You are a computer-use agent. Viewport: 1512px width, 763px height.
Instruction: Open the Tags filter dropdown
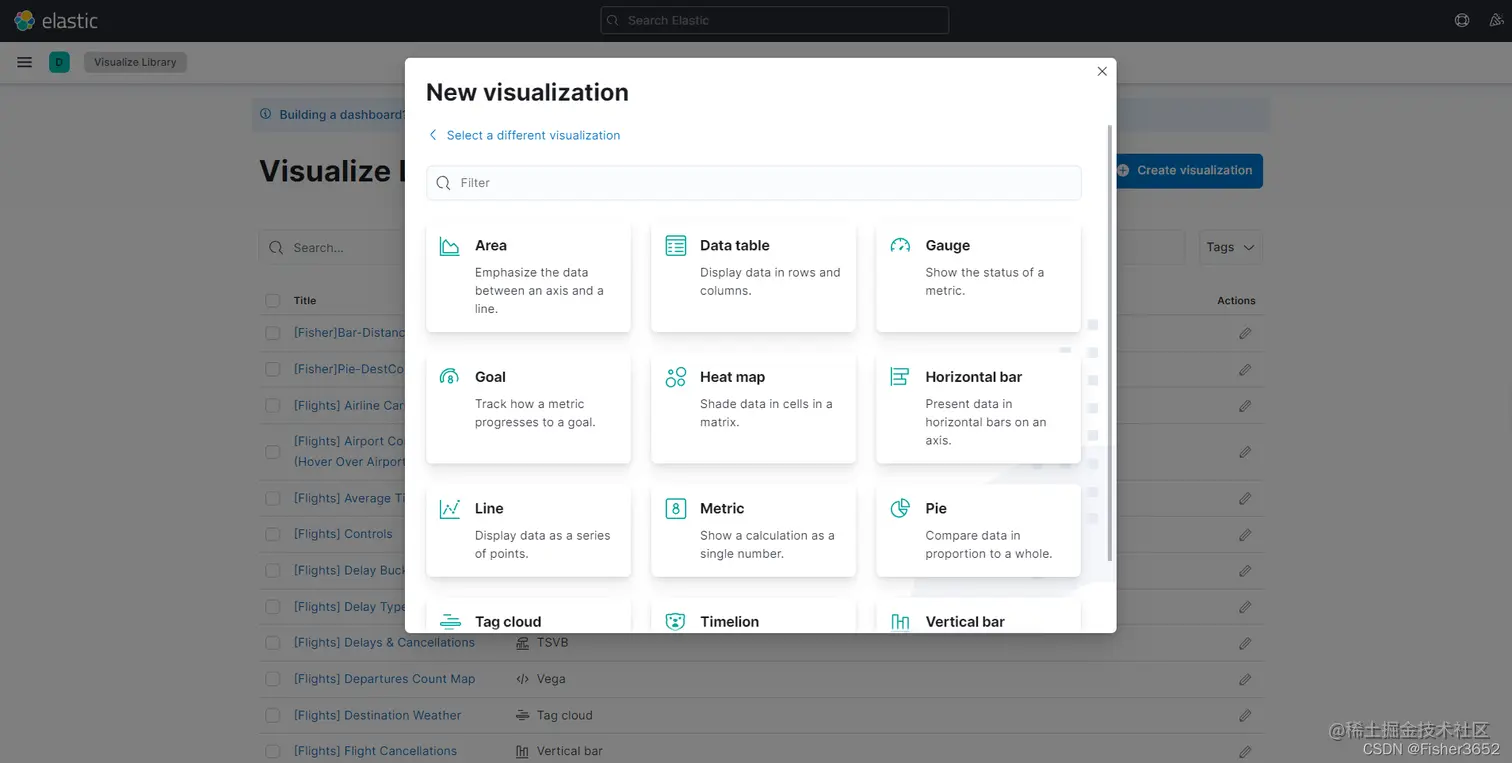tap(1230, 247)
